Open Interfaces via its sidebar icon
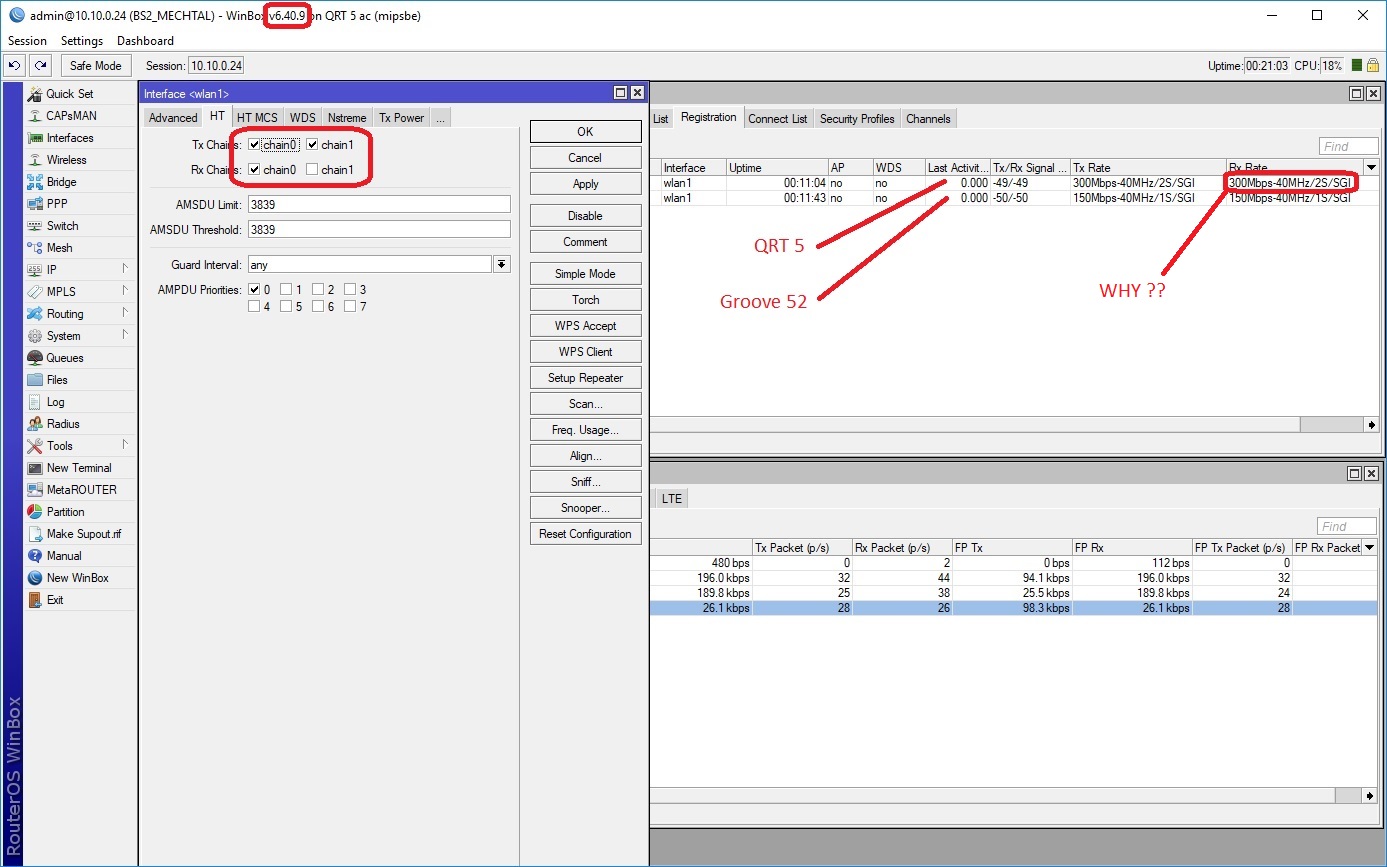 (x=35, y=138)
